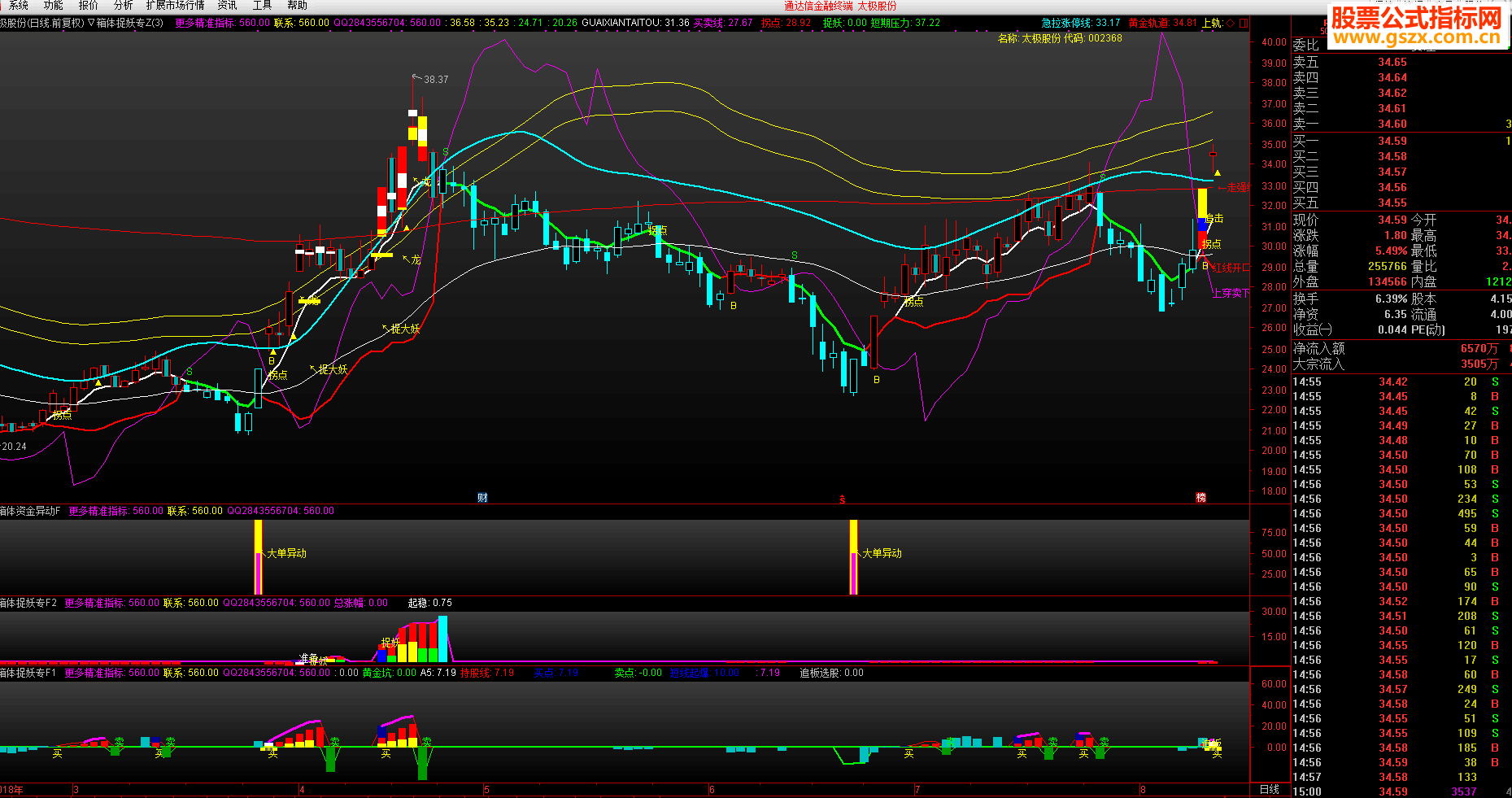Click the square window icon after 上轨
Image resolution: width=1512 pixels, height=798 pixels.
(x=1243, y=23)
